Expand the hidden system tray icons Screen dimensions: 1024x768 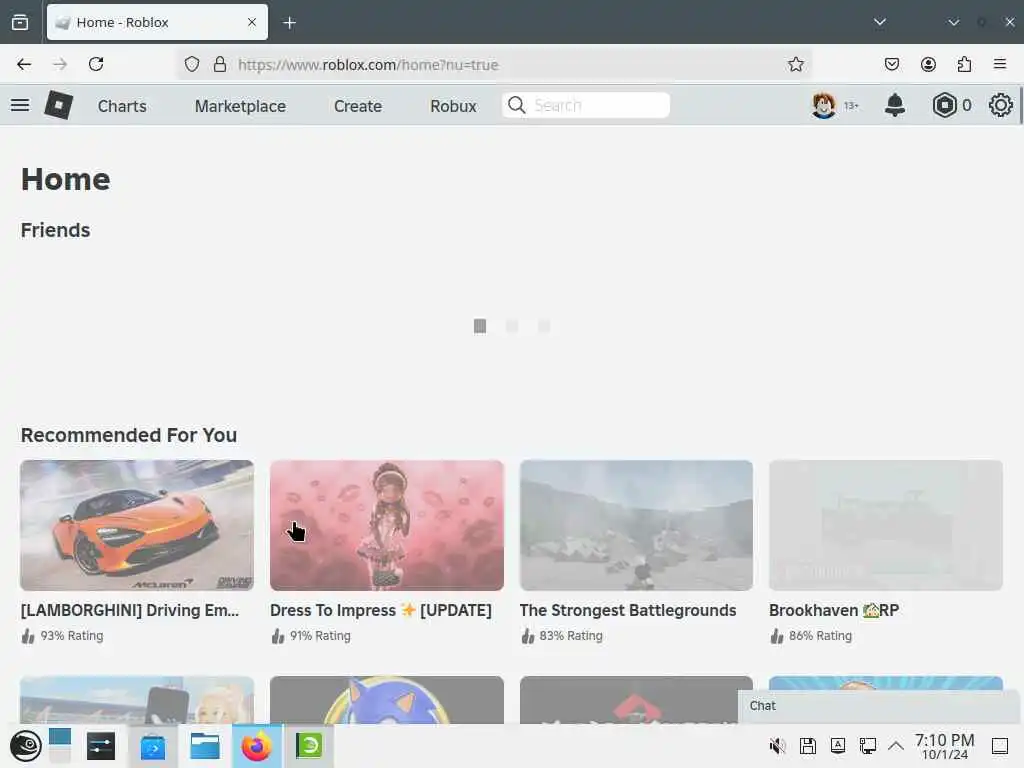tap(896, 746)
